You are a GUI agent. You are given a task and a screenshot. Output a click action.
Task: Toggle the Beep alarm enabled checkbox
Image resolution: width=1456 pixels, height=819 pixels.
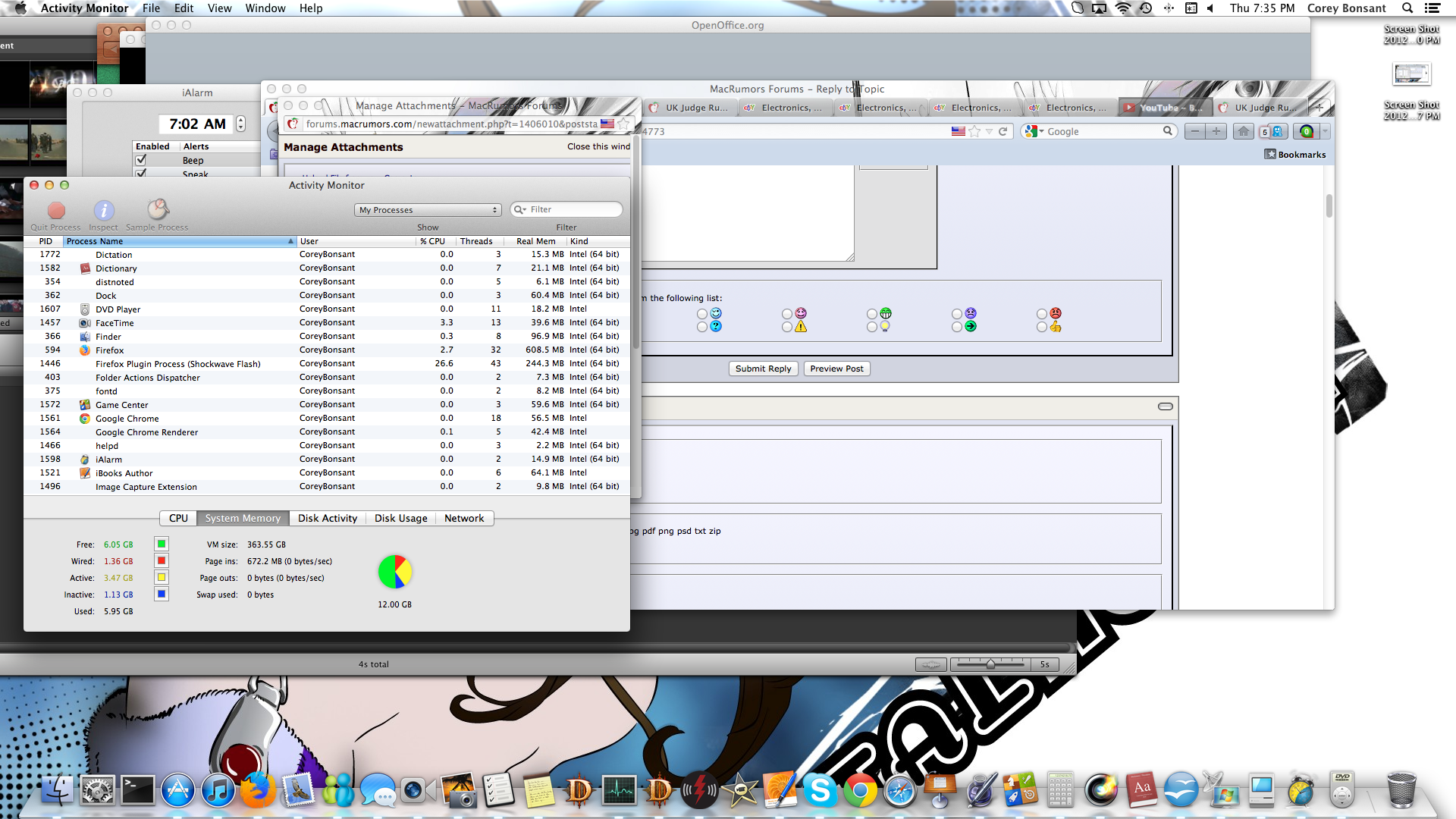tap(141, 160)
